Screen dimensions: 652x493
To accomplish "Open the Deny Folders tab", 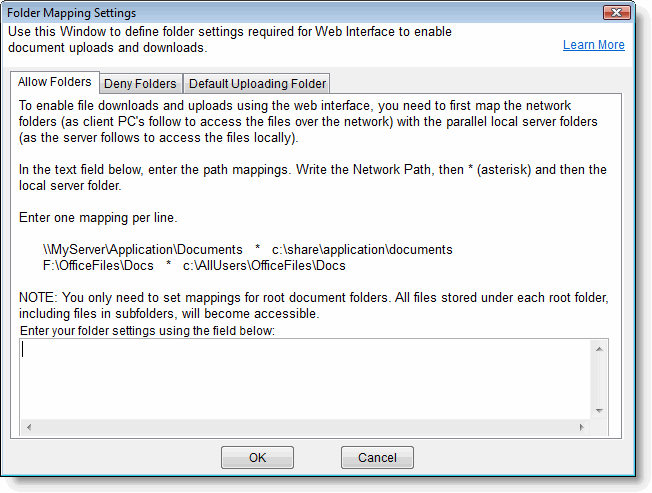I will (x=140, y=84).
